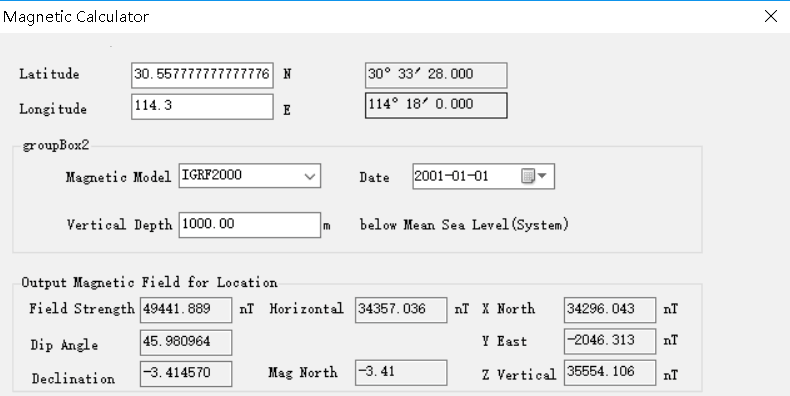Select the Z Vertical output value
This screenshot has width=790, height=396.
click(x=610, y=373)
